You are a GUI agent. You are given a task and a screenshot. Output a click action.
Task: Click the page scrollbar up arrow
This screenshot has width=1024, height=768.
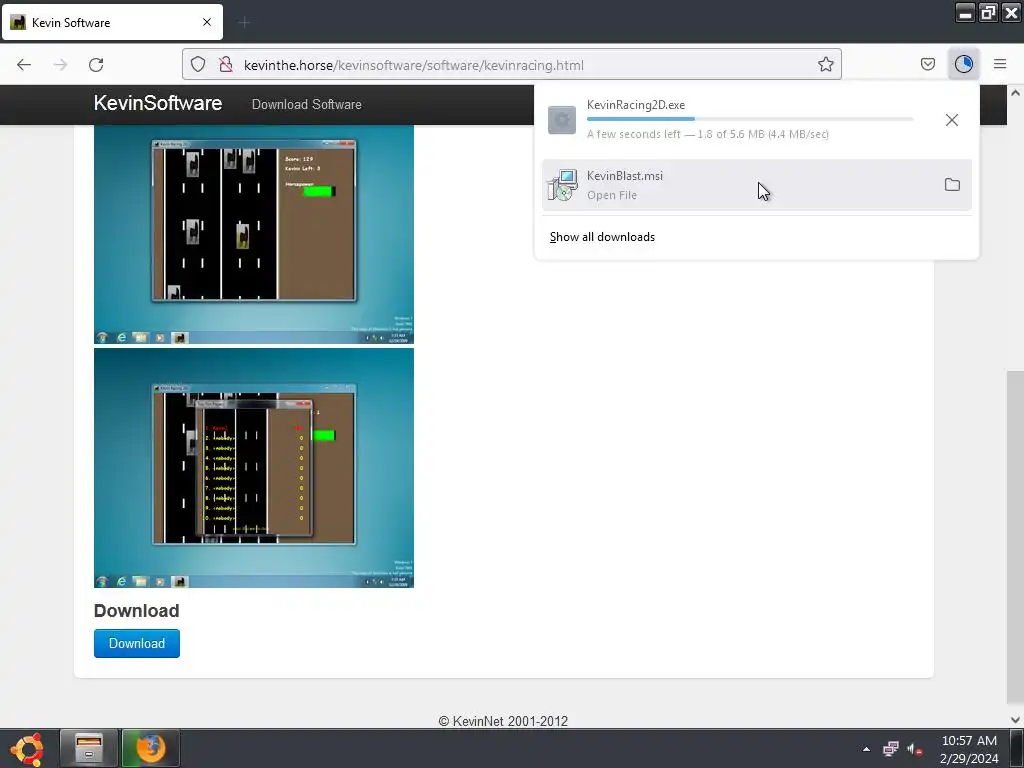[x=1016, y=93]
